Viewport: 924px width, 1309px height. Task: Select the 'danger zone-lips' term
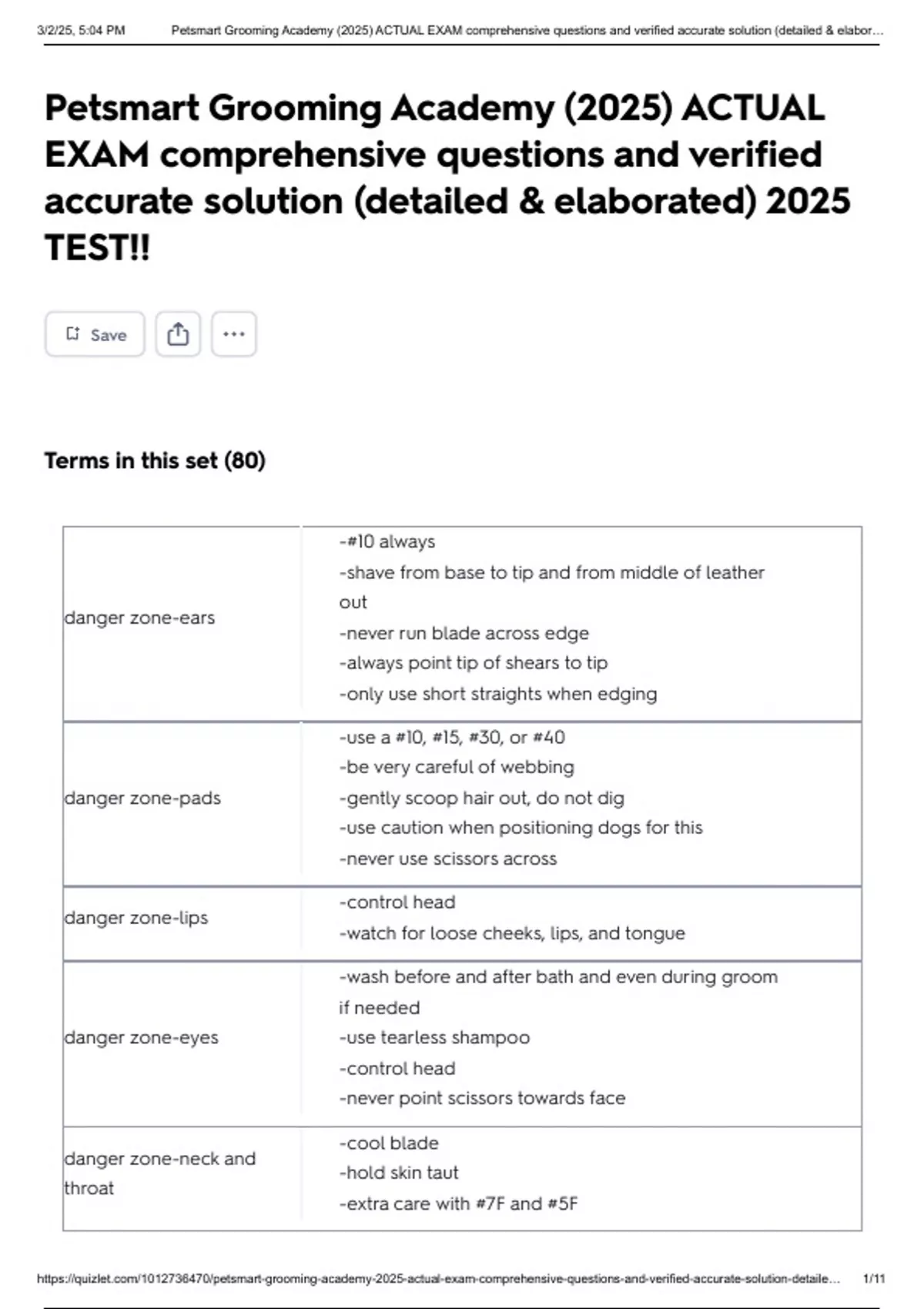coord(136,918)
